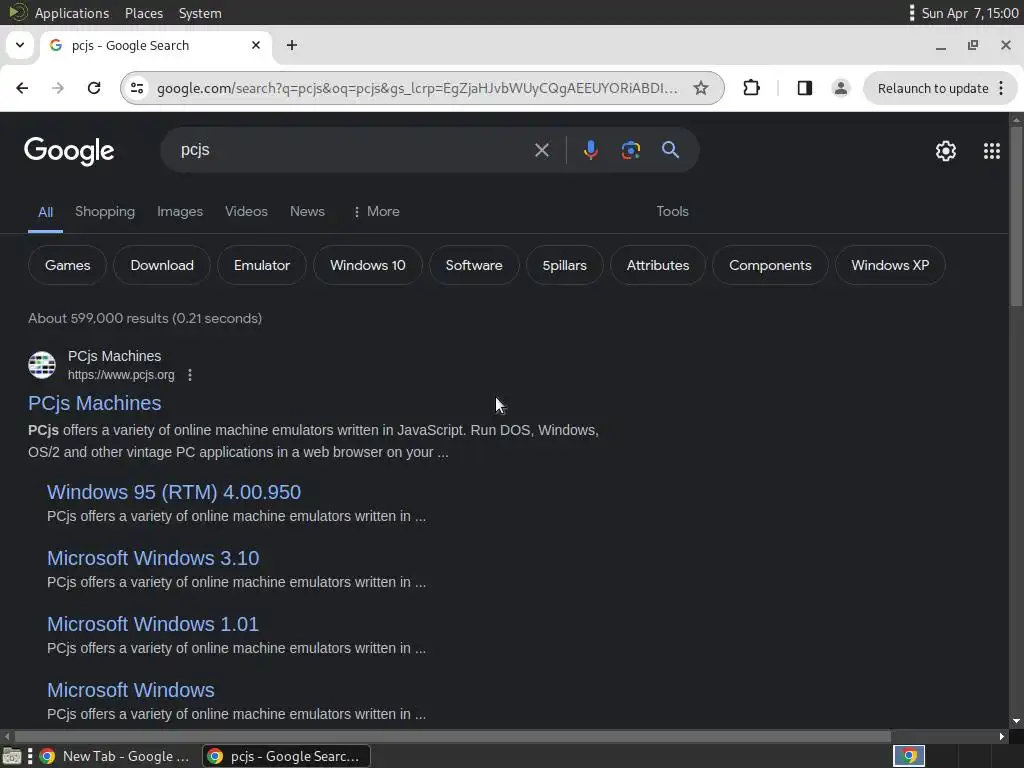Apply the 5pillars filter chip
Screen dimensions: 1024x768
[x=564, y=265]
